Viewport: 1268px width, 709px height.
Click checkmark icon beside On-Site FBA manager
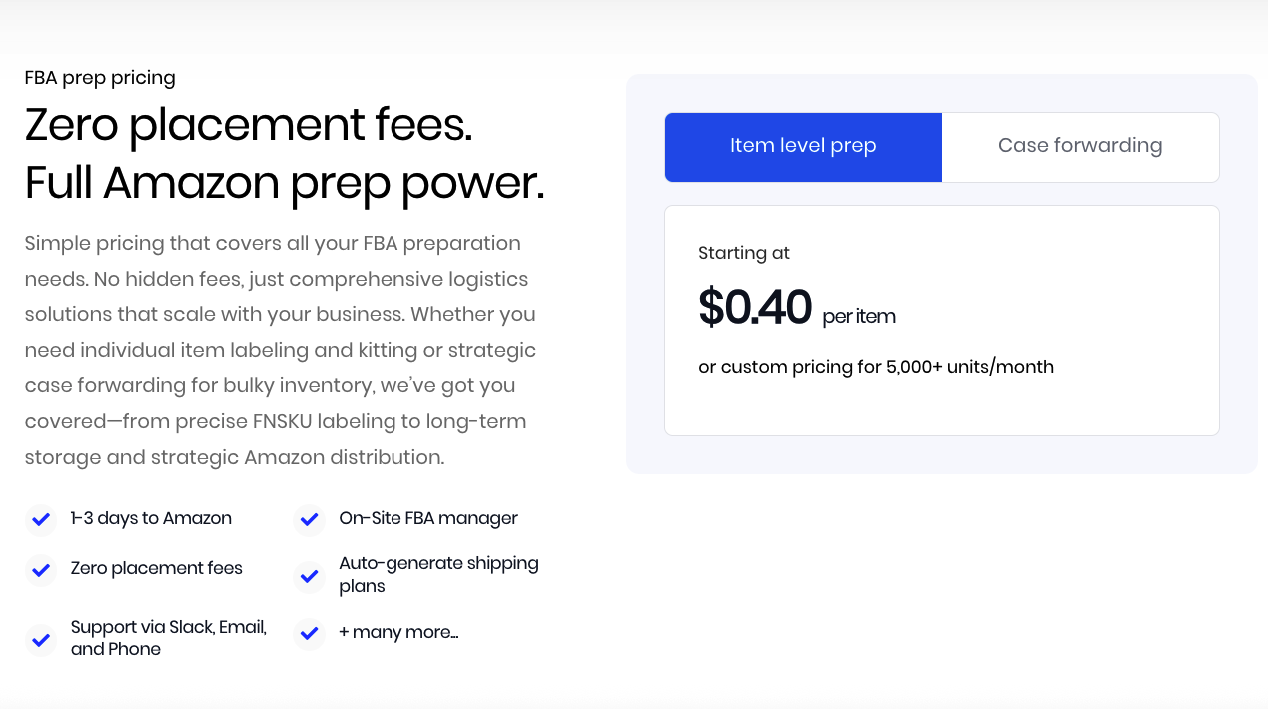pyautogui.click(x=309, y=519)
